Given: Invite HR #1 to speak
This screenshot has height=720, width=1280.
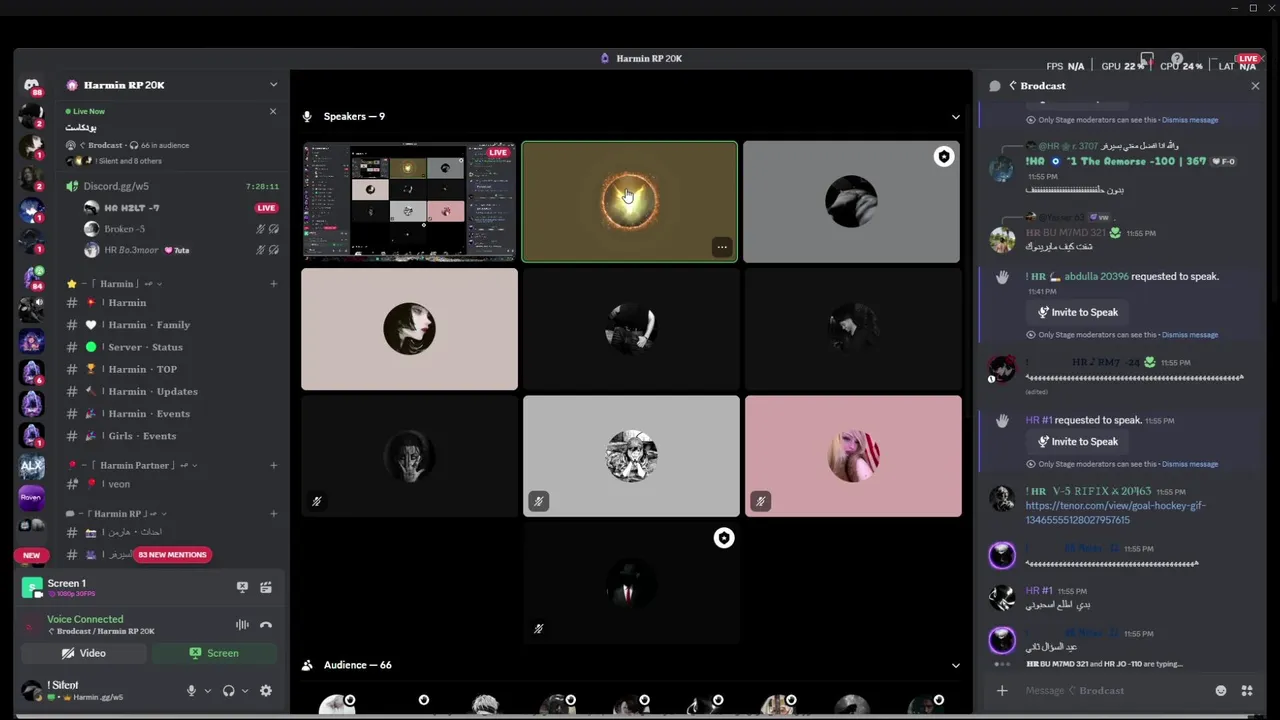Looking at the screenshot, I should (x=1077, y=441).
